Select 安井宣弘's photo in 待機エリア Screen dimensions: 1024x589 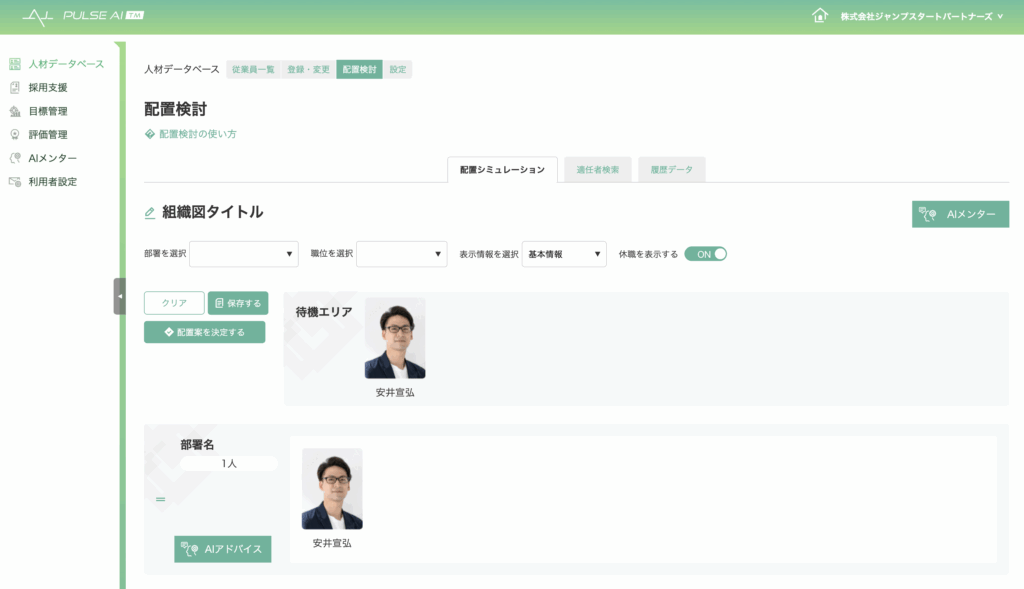pyautogui.click(x=395, y=338)
